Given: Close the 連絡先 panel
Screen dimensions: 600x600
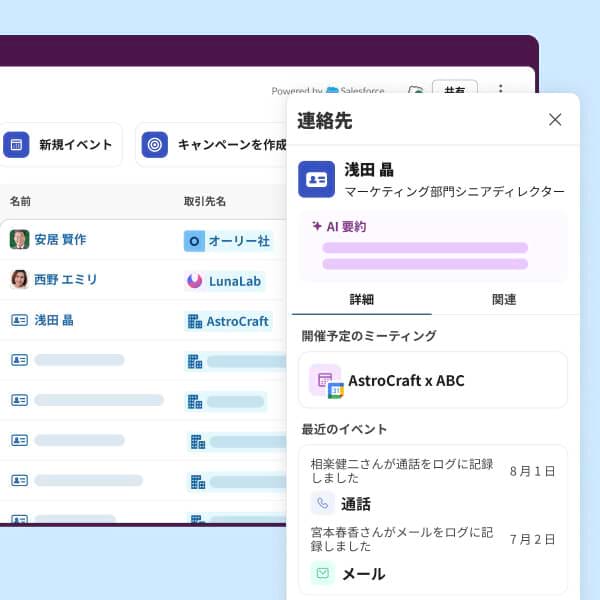Looking at the screenshot, I should 555,120.
